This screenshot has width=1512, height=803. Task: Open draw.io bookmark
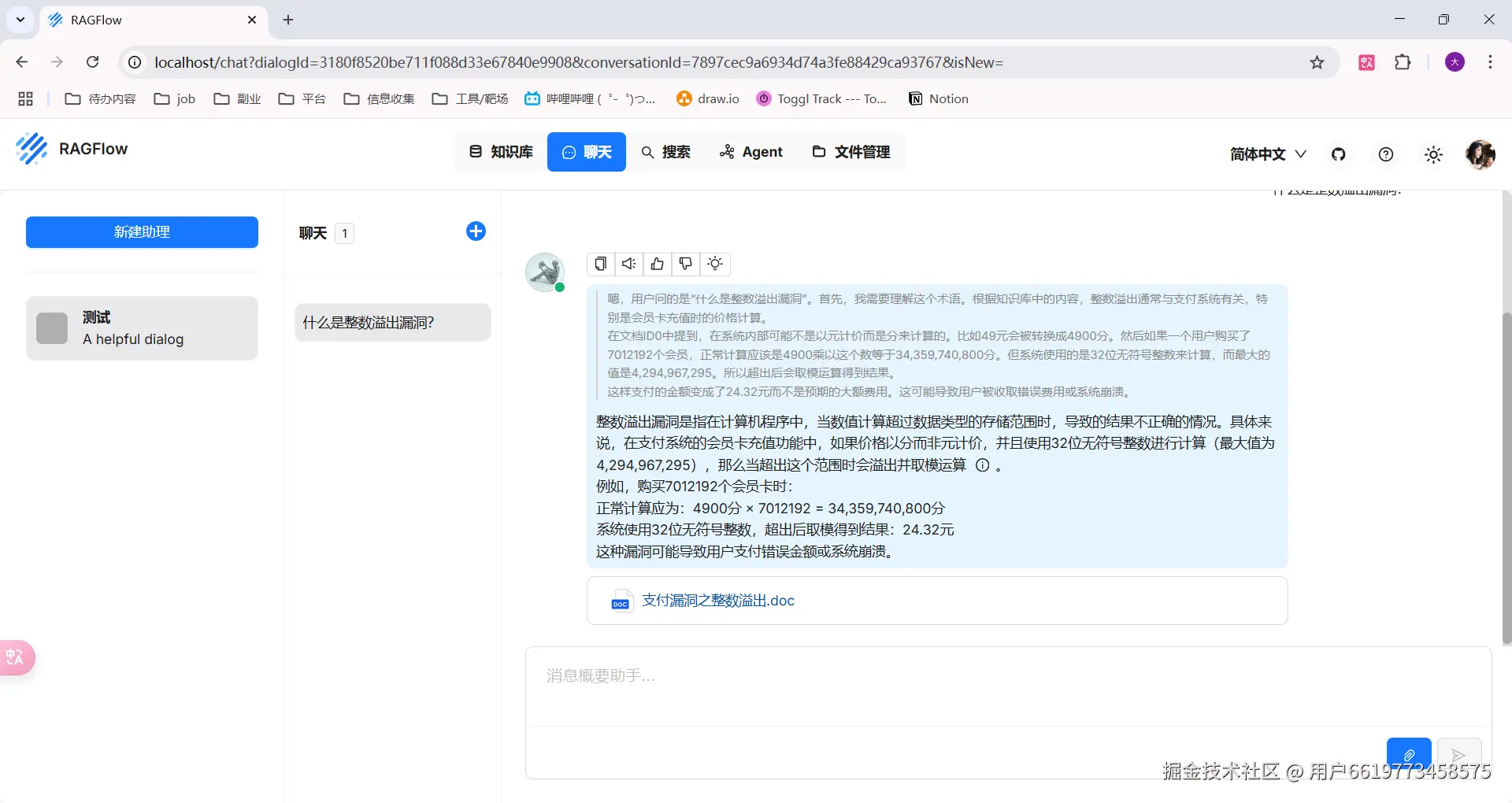click(x=708, y=98)
